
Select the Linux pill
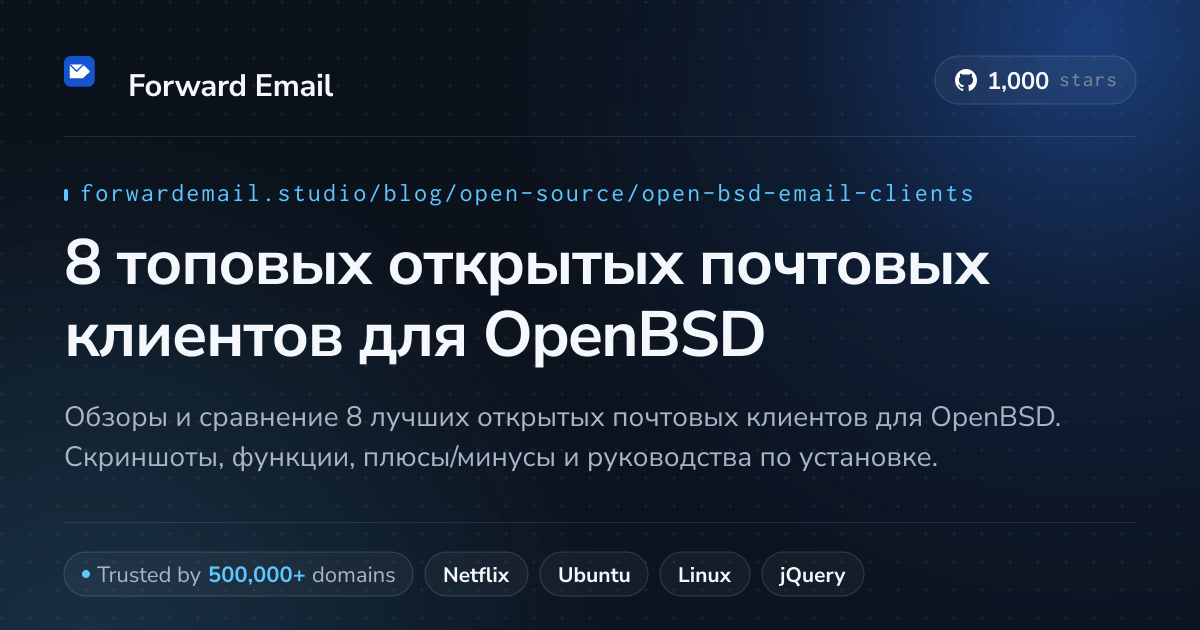click(704, 575)
